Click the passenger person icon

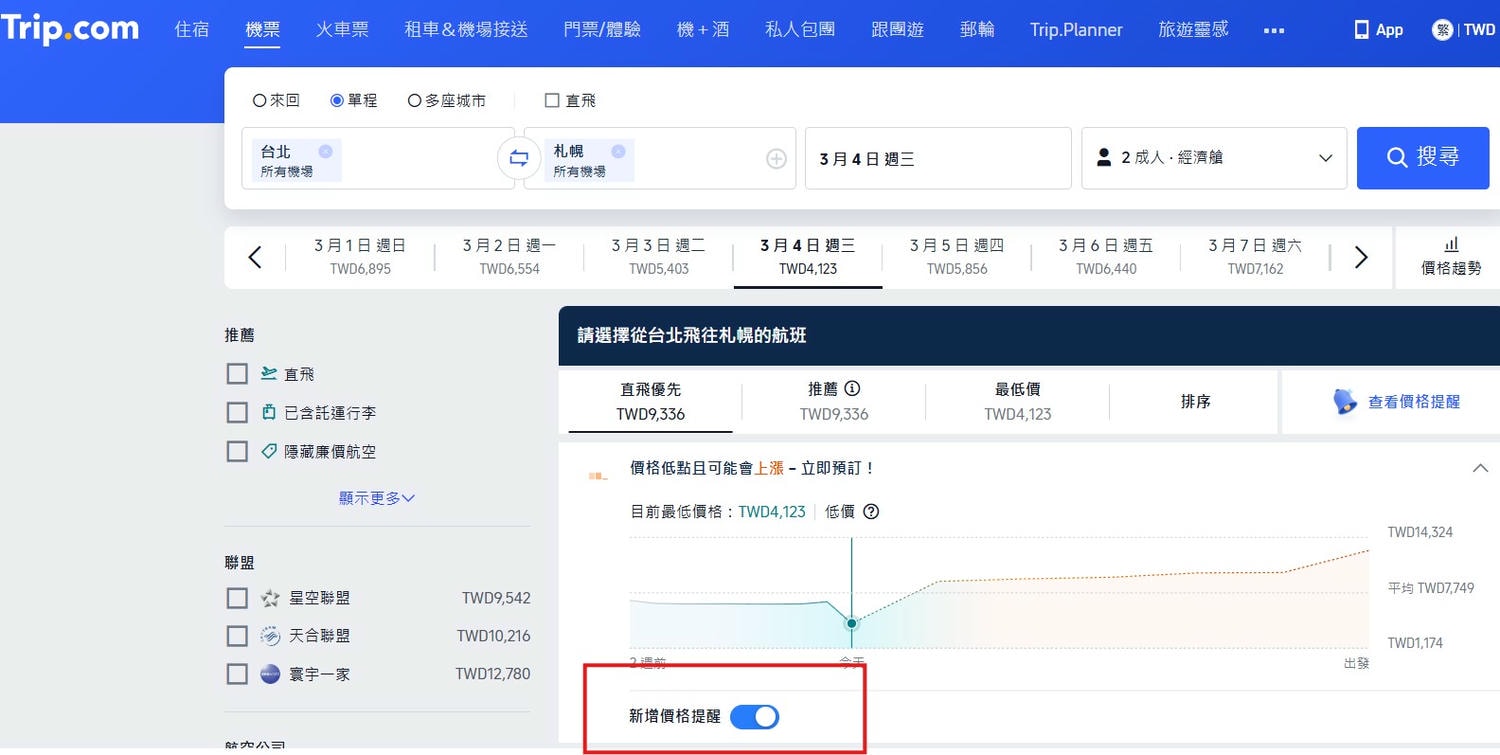[1104, 157]
